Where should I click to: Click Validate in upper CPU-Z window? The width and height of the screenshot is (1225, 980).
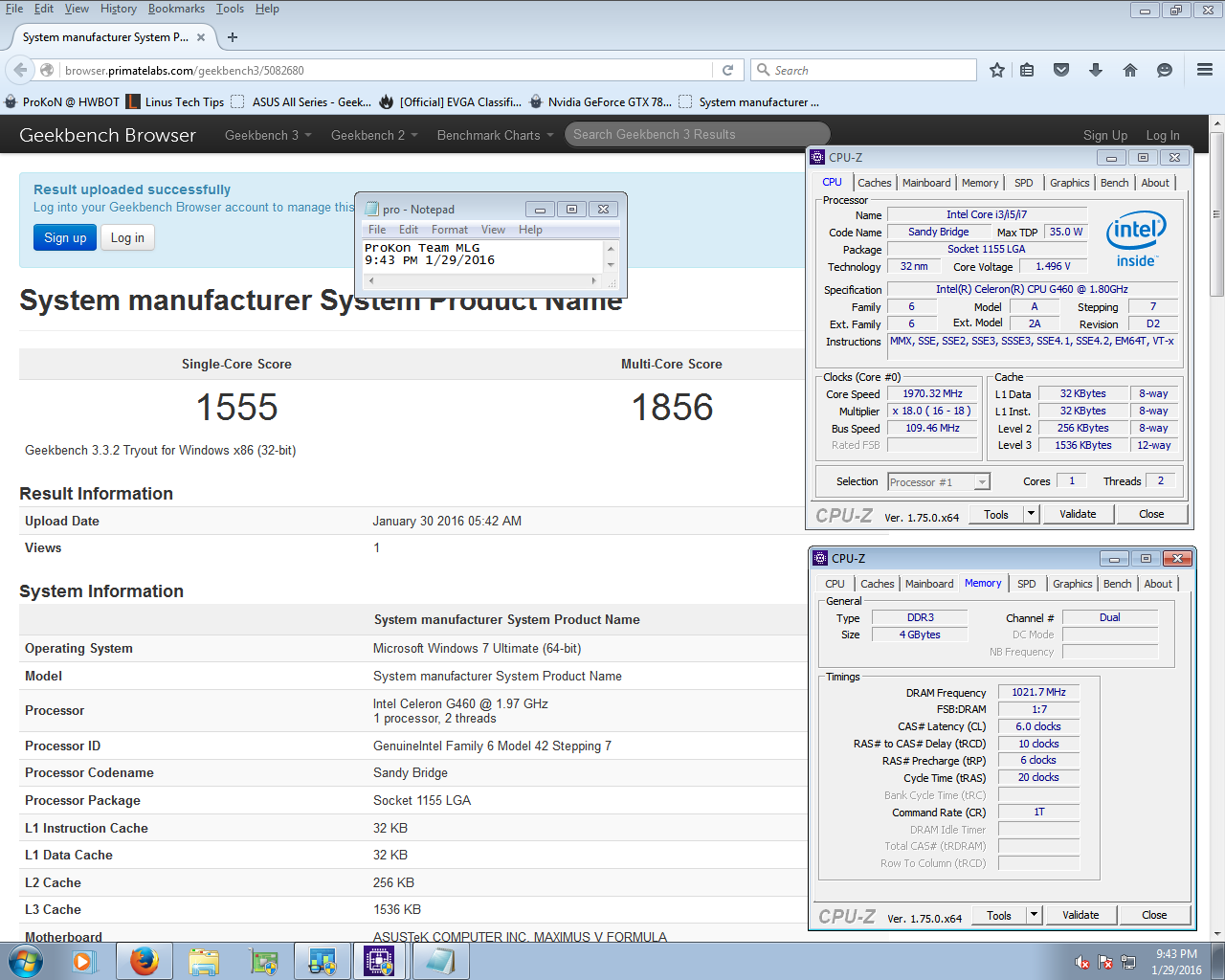(x=1078, y=514)
